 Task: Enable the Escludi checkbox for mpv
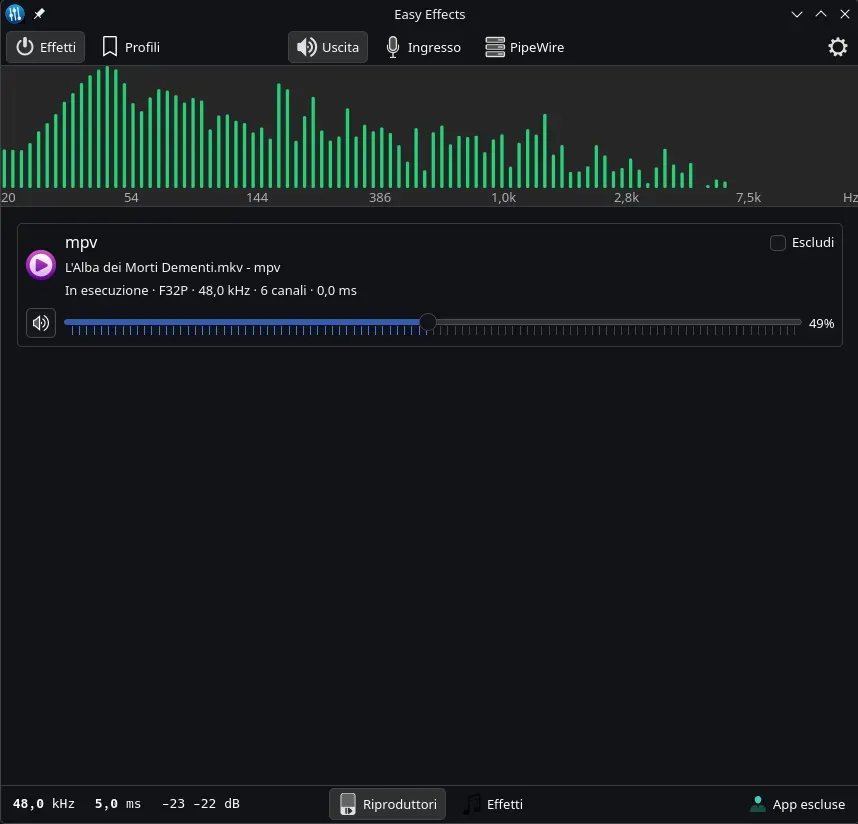777,243
